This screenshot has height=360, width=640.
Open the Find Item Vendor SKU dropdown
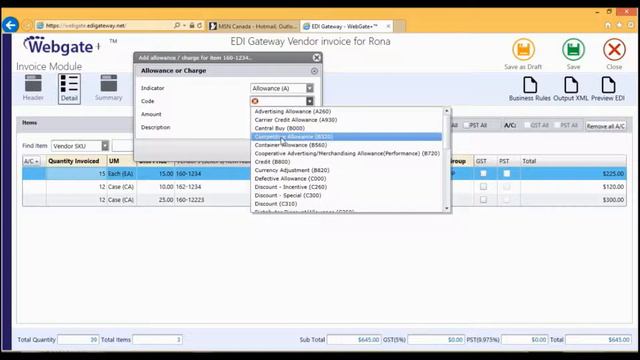coord(105,146)
